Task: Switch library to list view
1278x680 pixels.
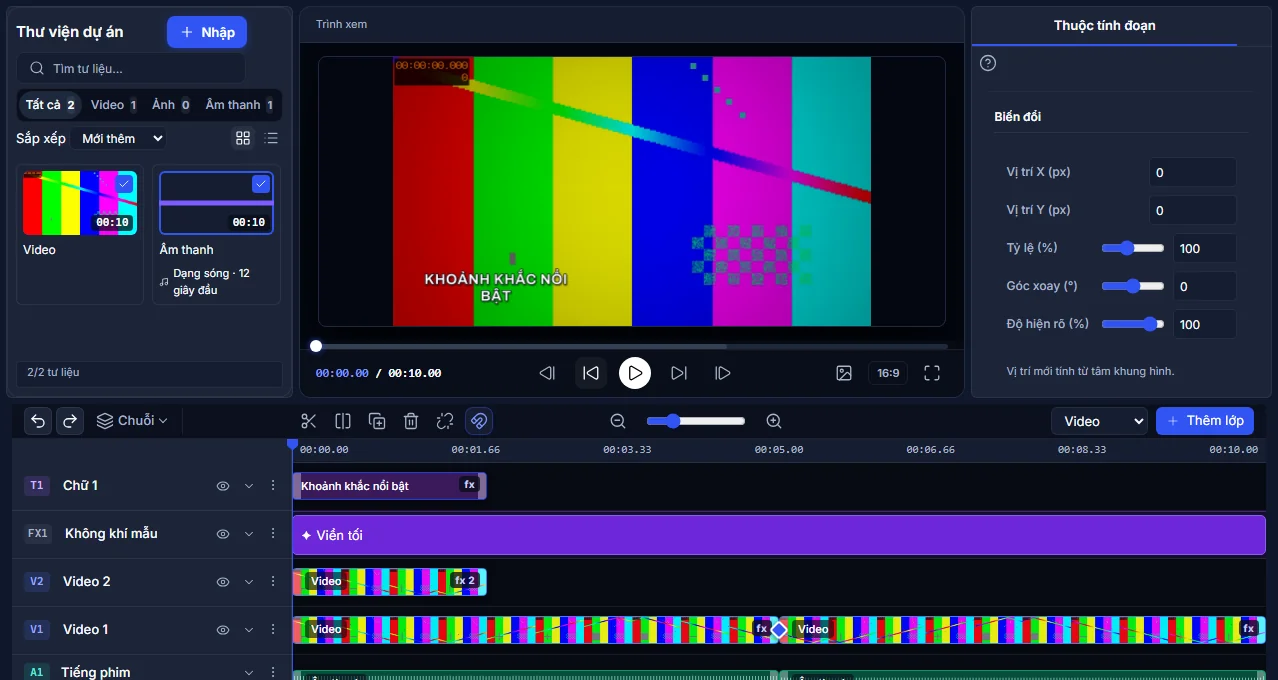Action: tap(271, 138)
